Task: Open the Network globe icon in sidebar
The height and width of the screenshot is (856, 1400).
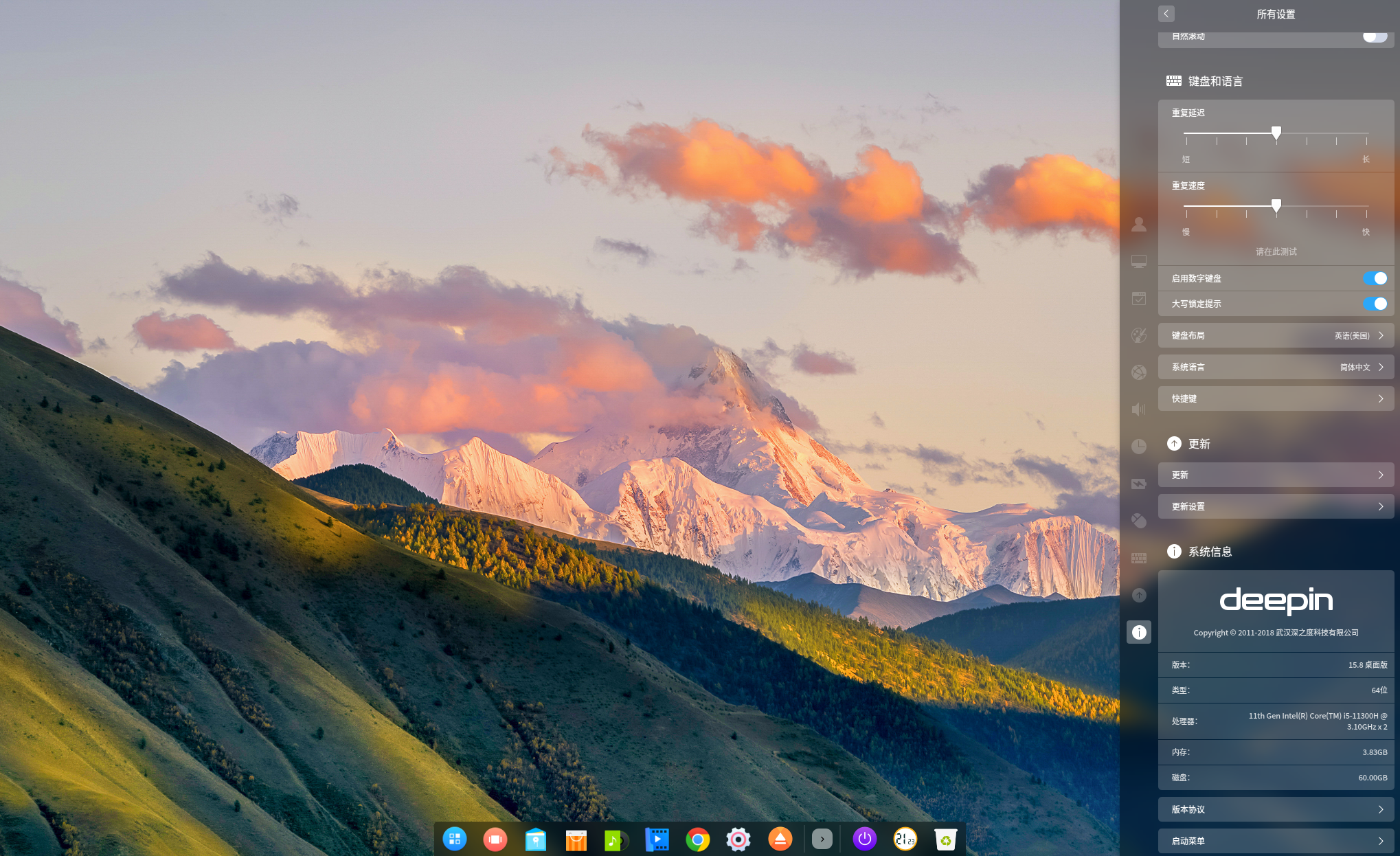Action: point(1139,372)
